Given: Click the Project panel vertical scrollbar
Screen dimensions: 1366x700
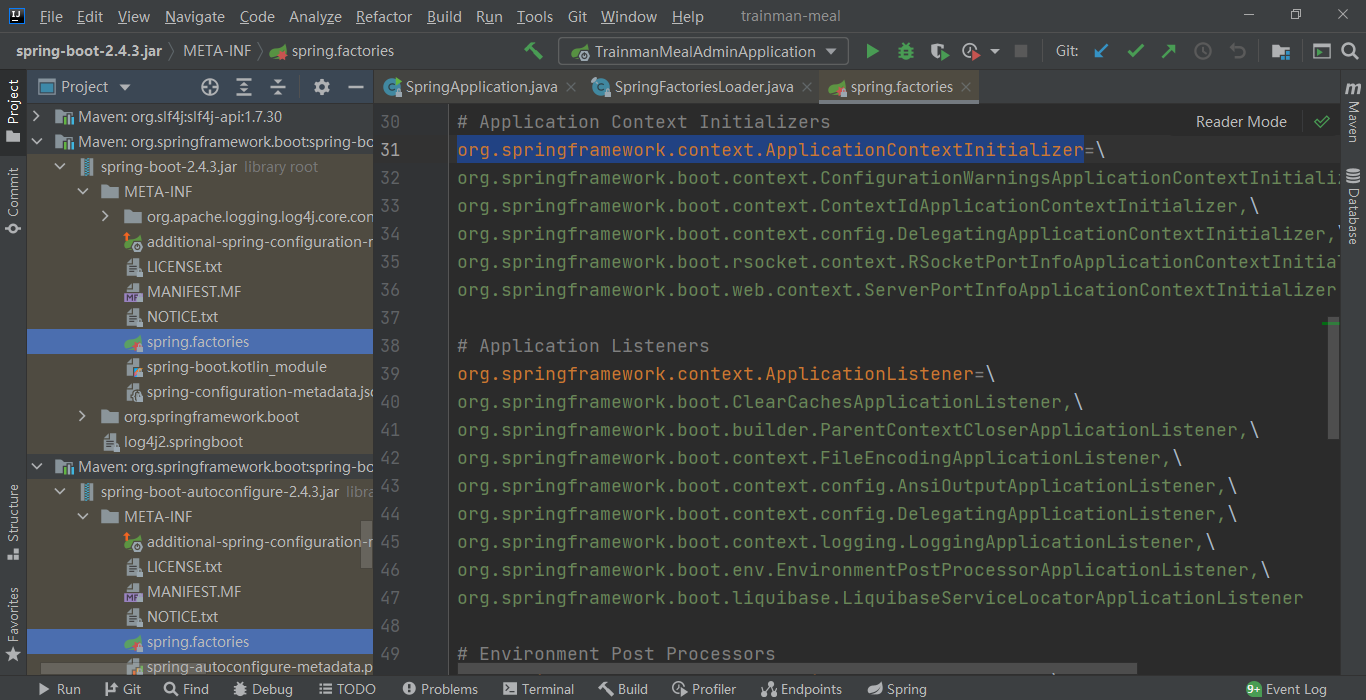Looking at the screenshot, I should [366, 545].
